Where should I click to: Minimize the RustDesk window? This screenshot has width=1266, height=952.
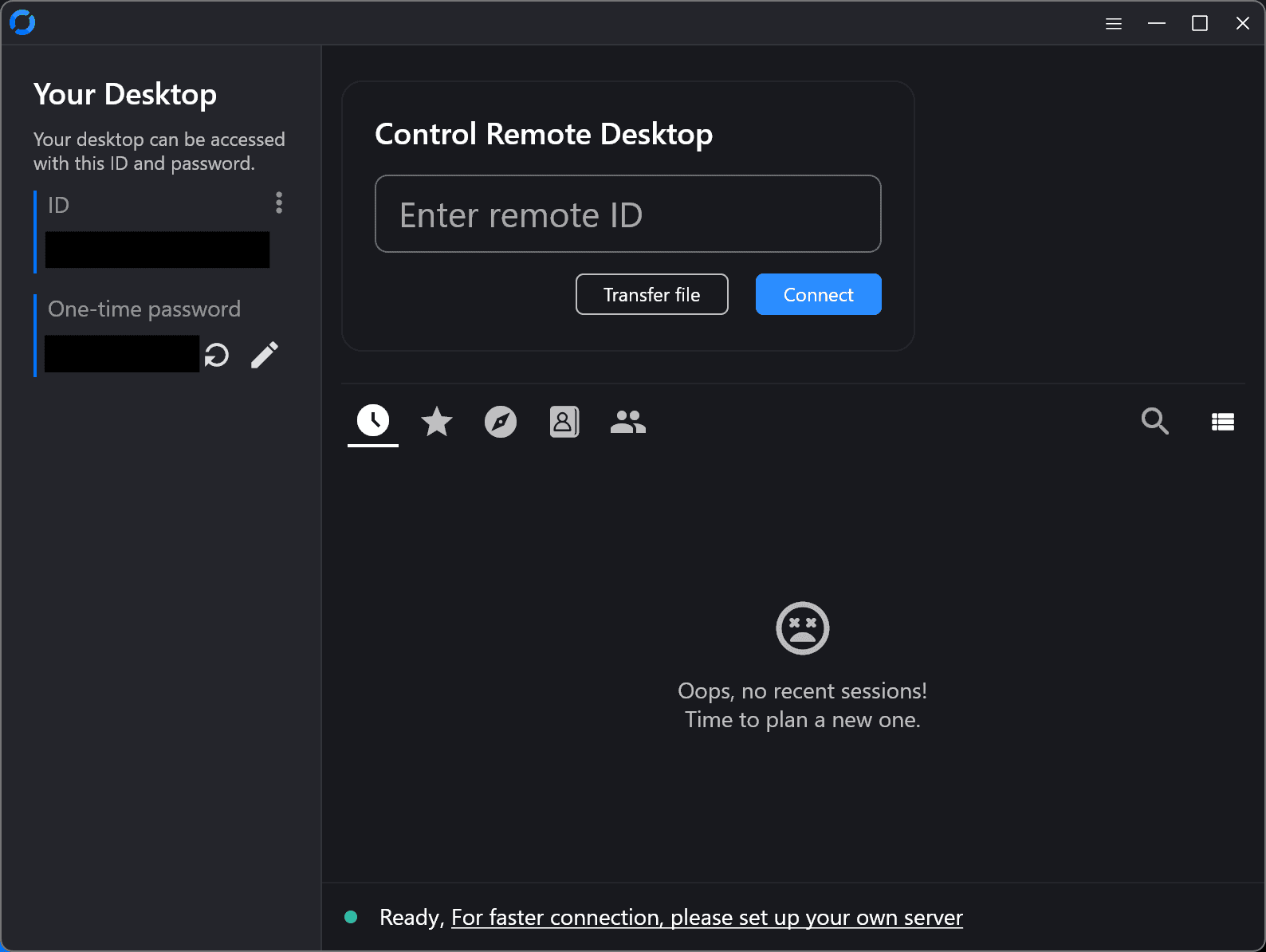[x=1157, y=24]
